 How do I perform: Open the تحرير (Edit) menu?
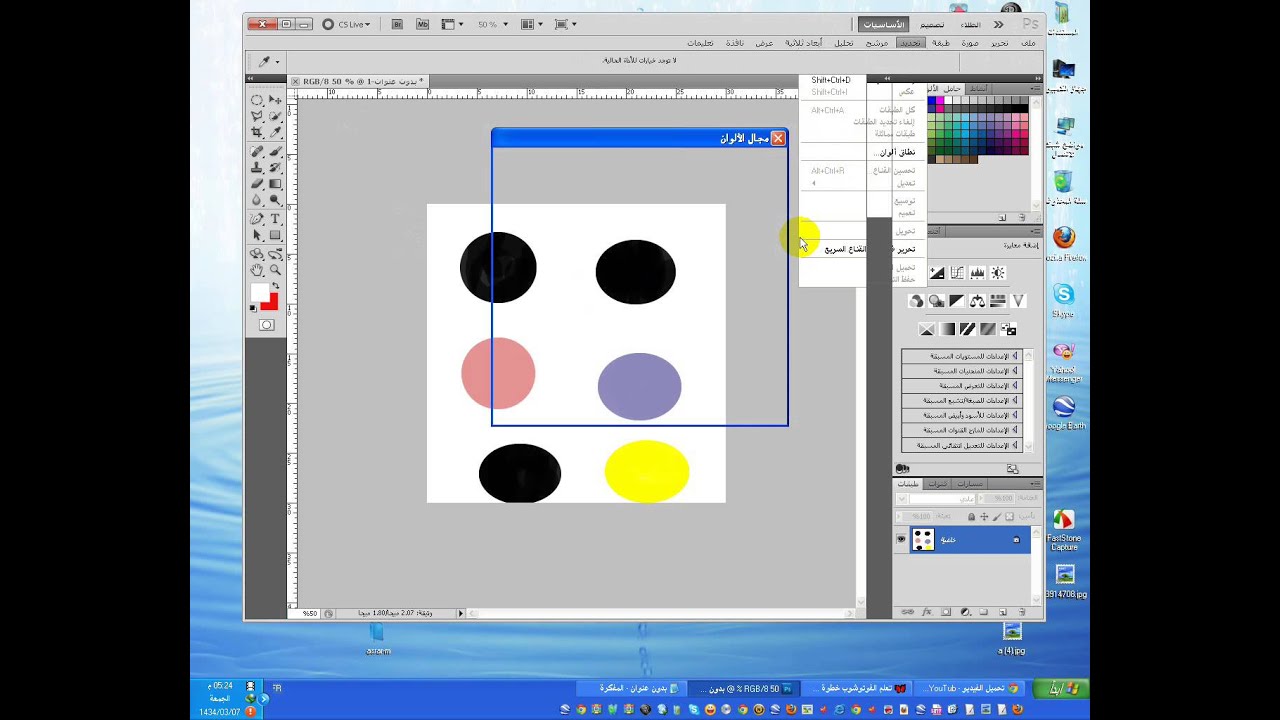1000,43
